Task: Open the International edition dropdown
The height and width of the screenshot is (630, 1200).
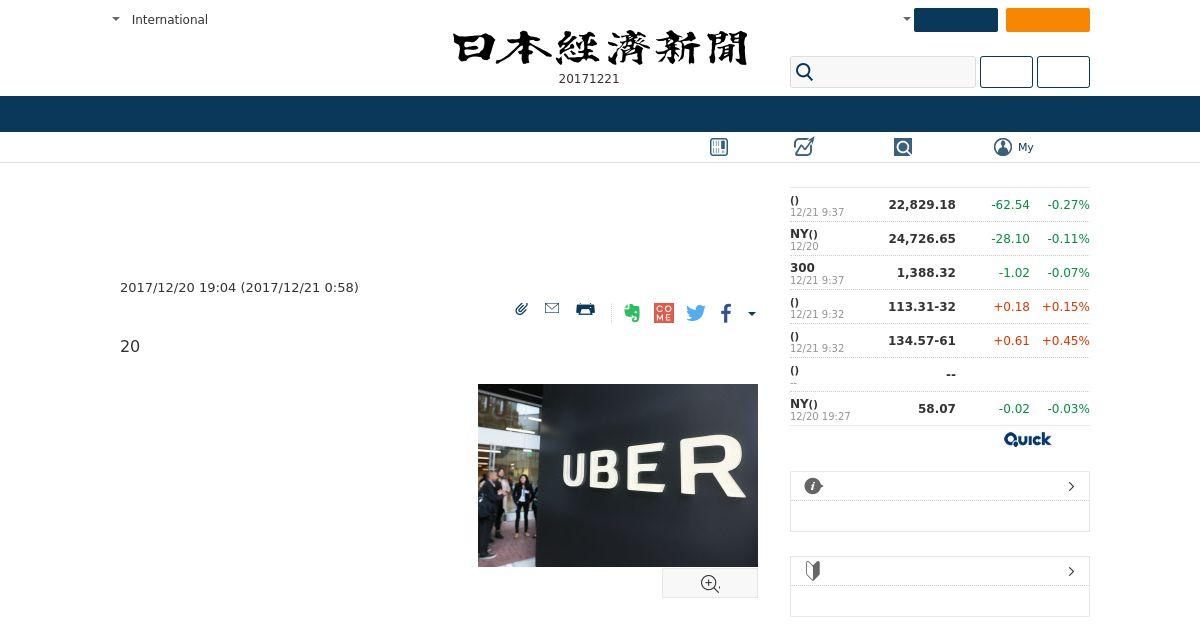Action: 160,19
